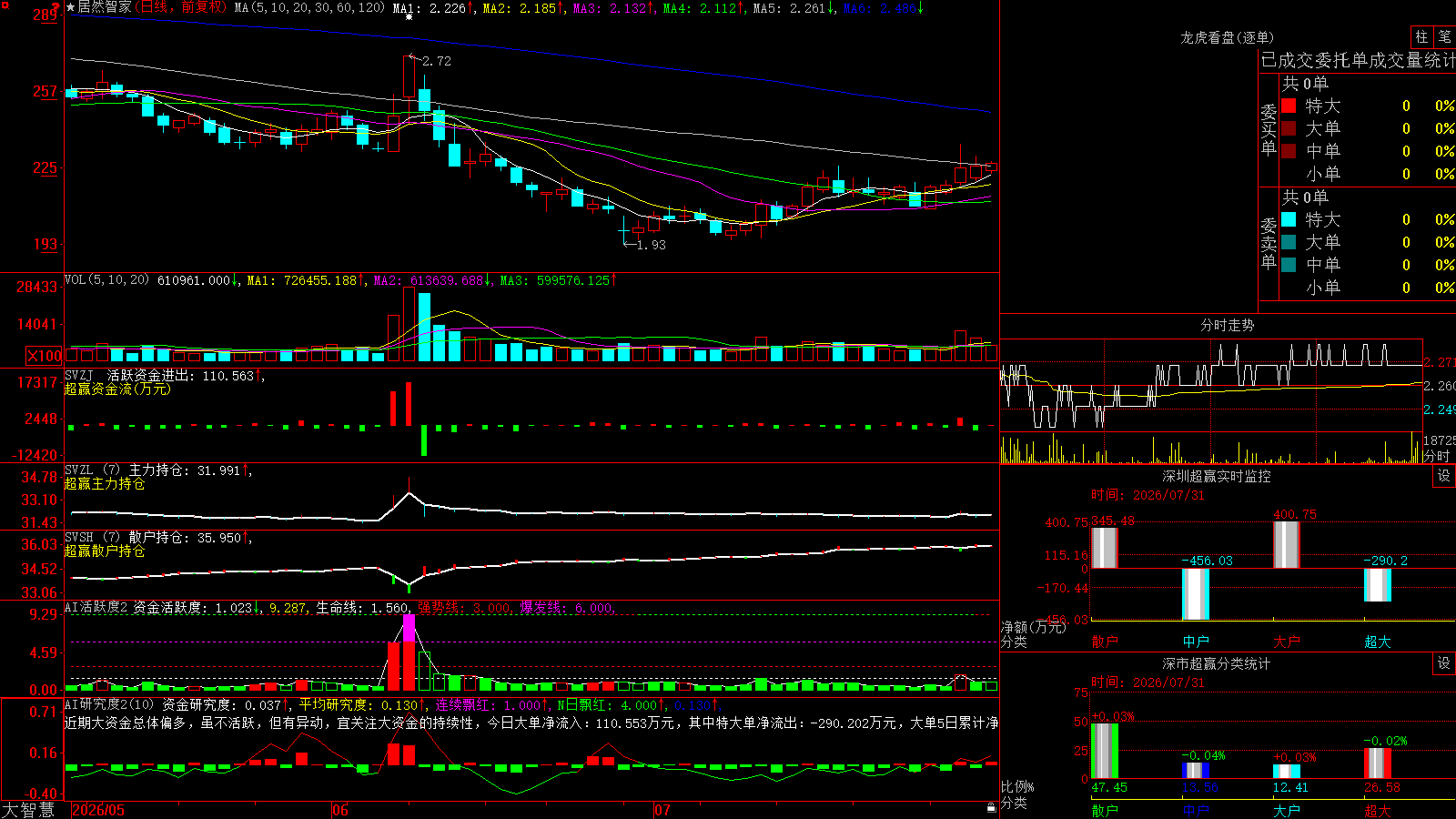Screen dimensions: 1456x819
Task: Click the 分时走势 panel title
Action: pyautogui.click(x=1228, y=325)
